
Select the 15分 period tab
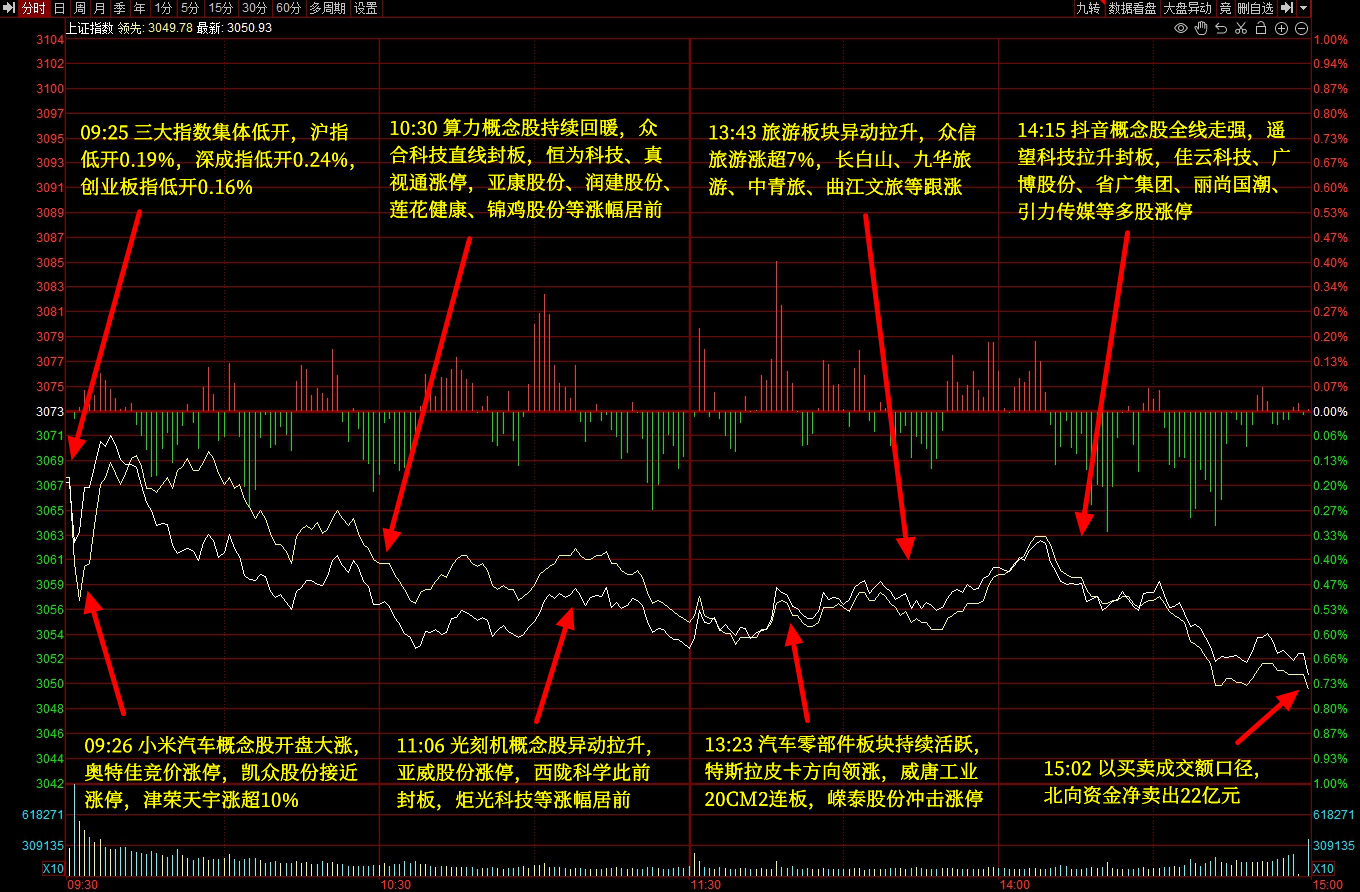tap(220, 8)
